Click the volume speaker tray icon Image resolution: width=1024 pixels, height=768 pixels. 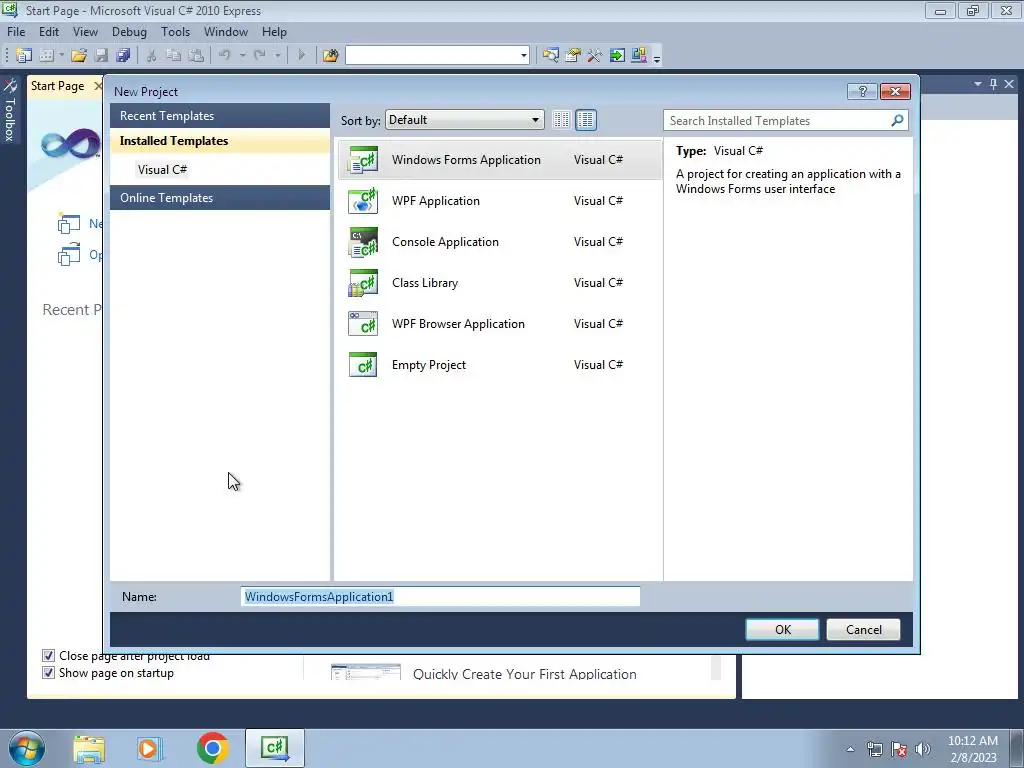(x=923, y=749)
